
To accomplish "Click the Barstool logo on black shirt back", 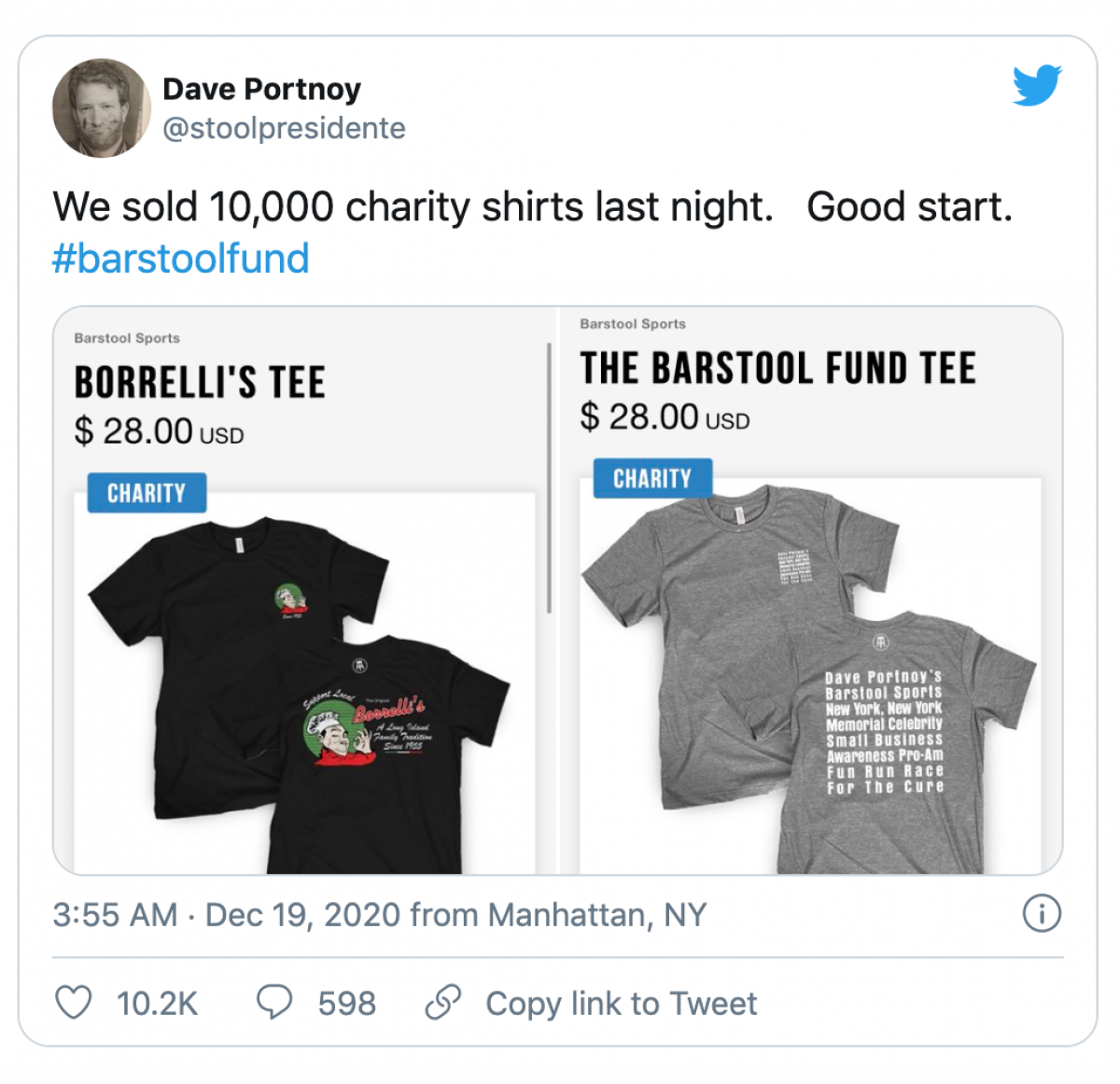I will pos(359,666).
